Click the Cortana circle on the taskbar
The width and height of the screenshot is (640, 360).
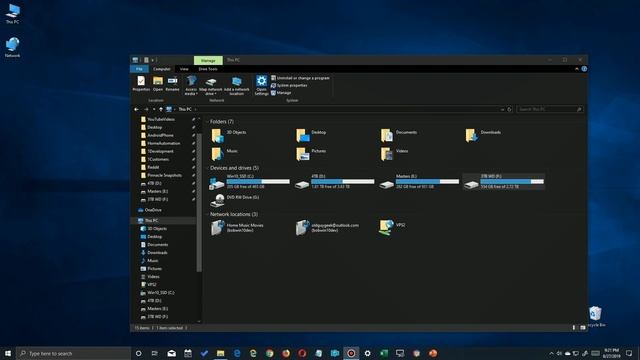[138, 353]
